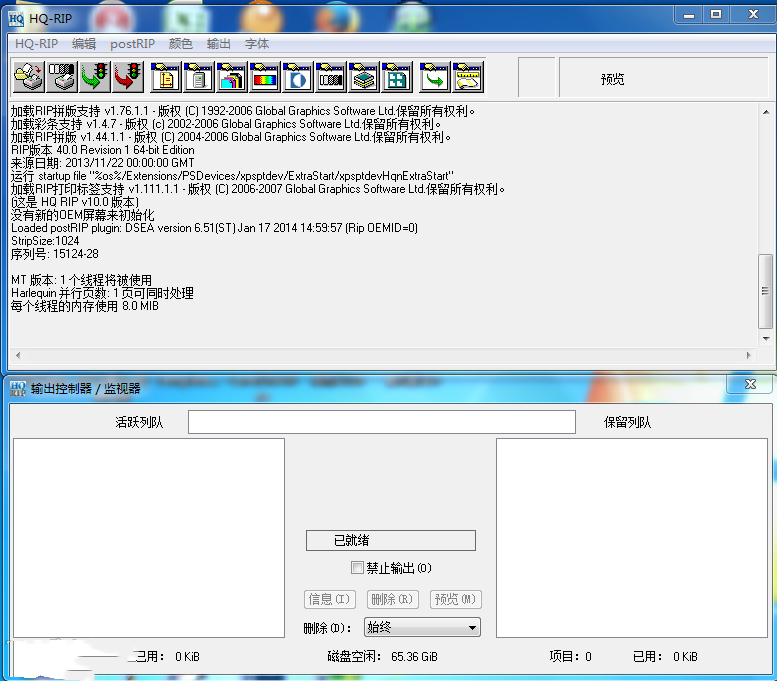The height and width of the screenshot is (681, 777).
Task: Open the 字体 menu
Action: (x=257, y=44)
